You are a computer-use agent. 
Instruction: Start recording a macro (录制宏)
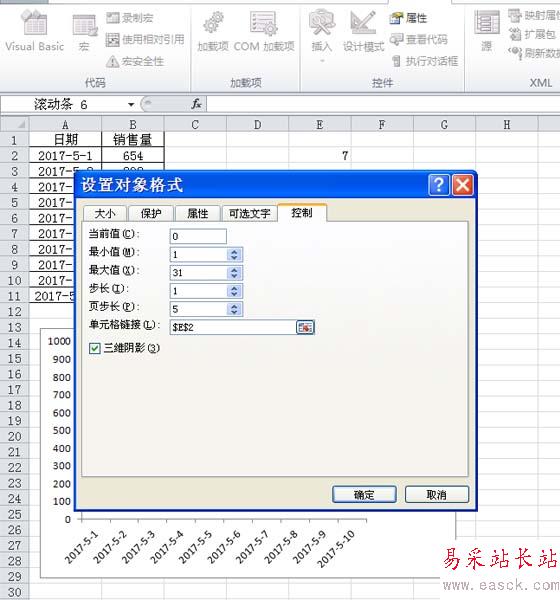pyautogui.click(x=130, y=18)
